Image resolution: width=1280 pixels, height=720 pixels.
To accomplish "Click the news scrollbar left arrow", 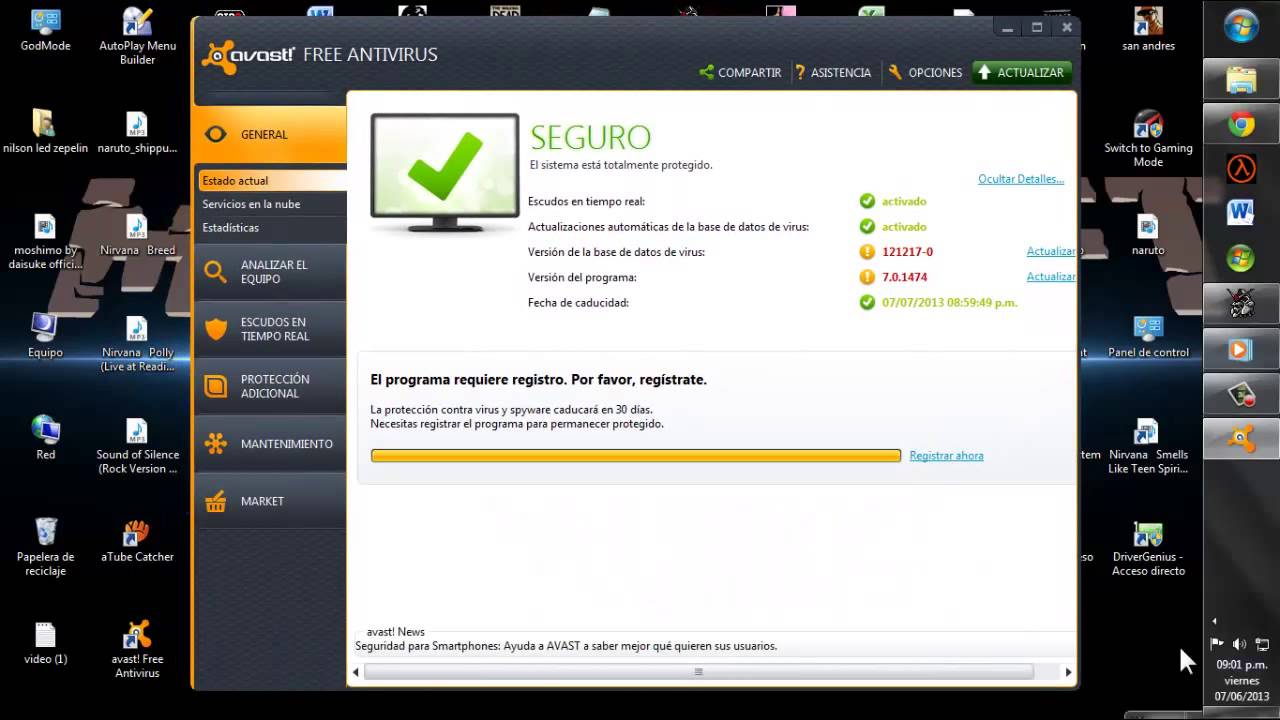I will point(357,672).
